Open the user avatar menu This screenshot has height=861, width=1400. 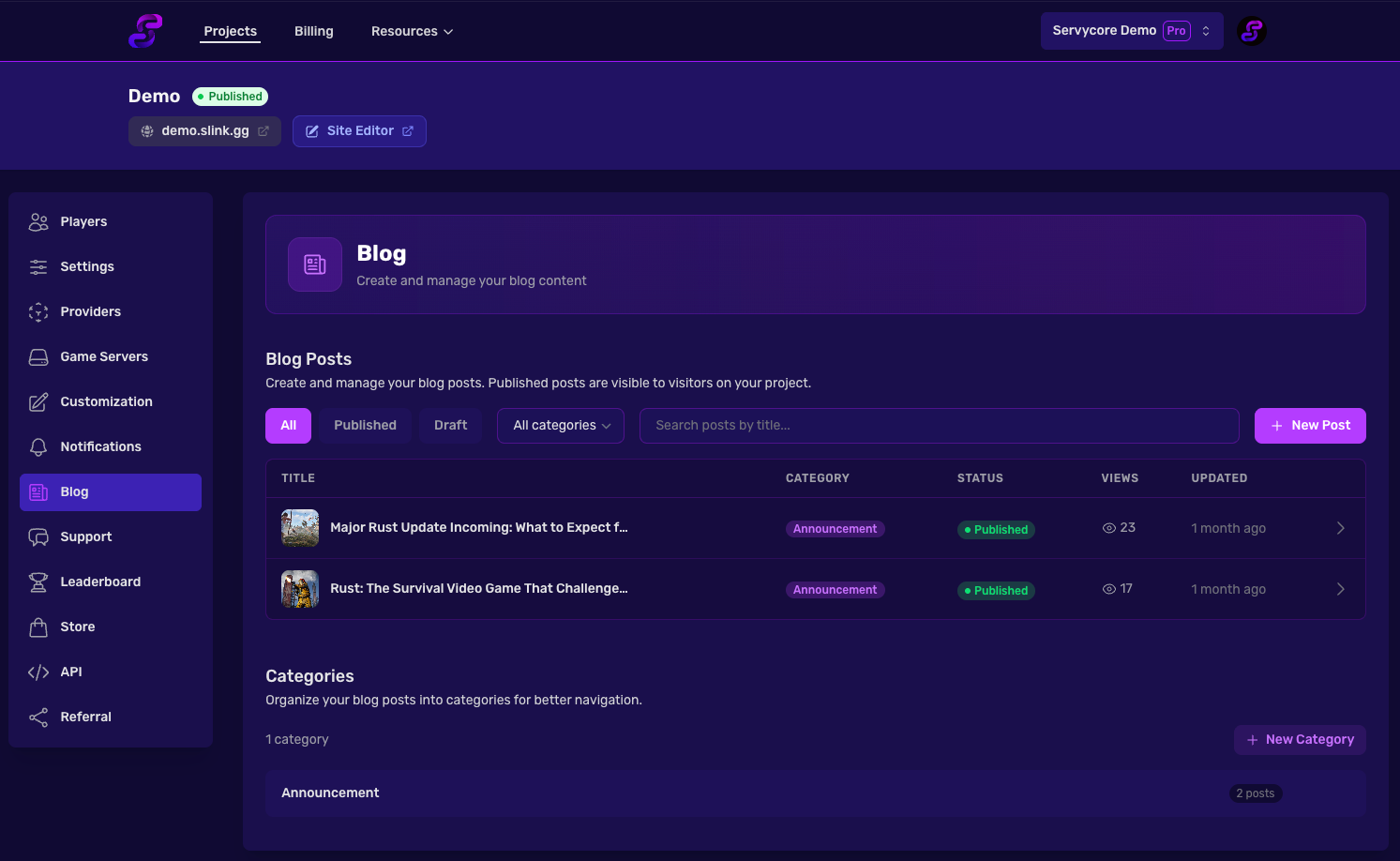pos(1251,31)
